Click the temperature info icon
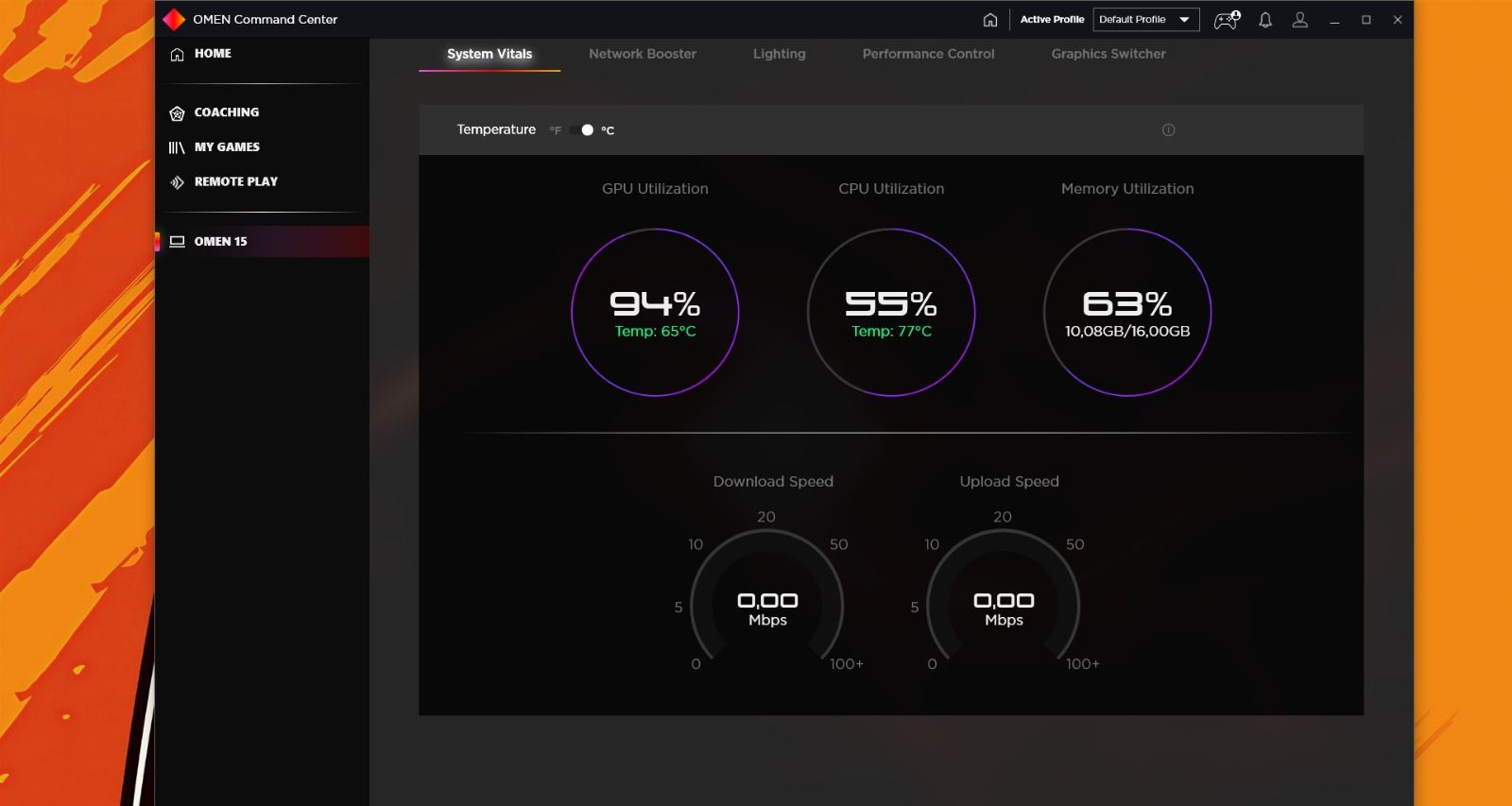 tap(1169, 130)
